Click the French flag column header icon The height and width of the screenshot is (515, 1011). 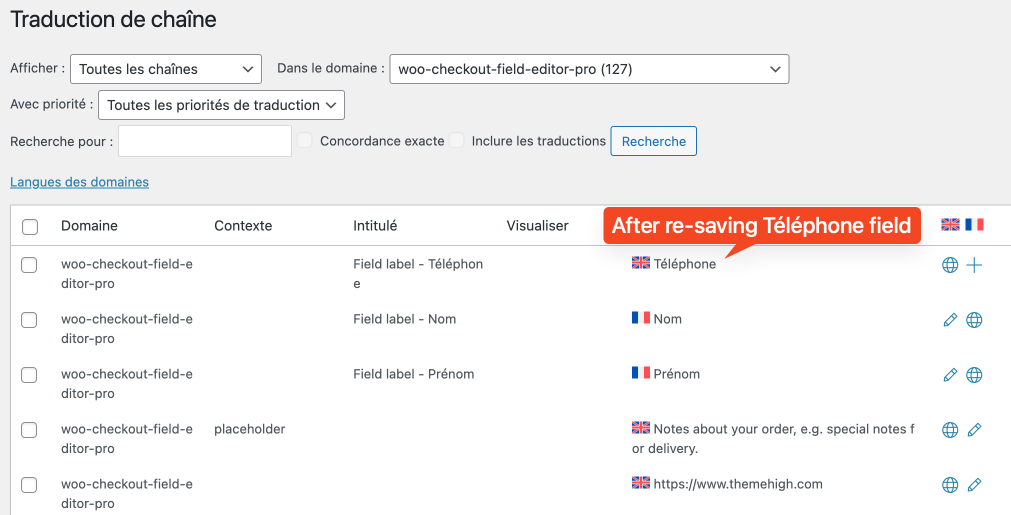tap(974, 224)
